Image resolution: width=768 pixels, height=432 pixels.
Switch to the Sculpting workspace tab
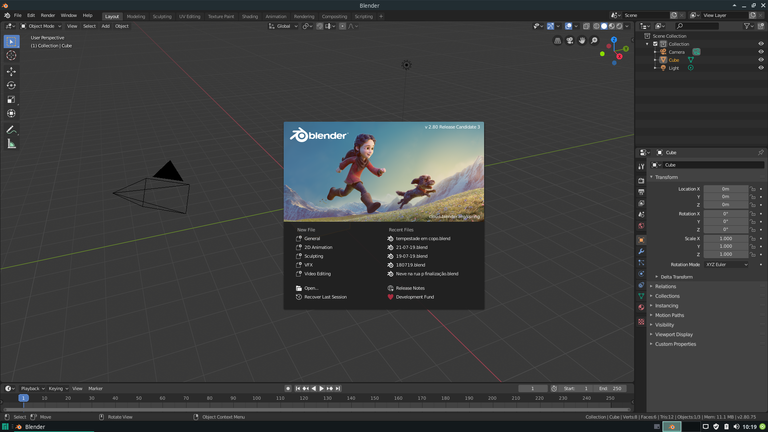162,16
